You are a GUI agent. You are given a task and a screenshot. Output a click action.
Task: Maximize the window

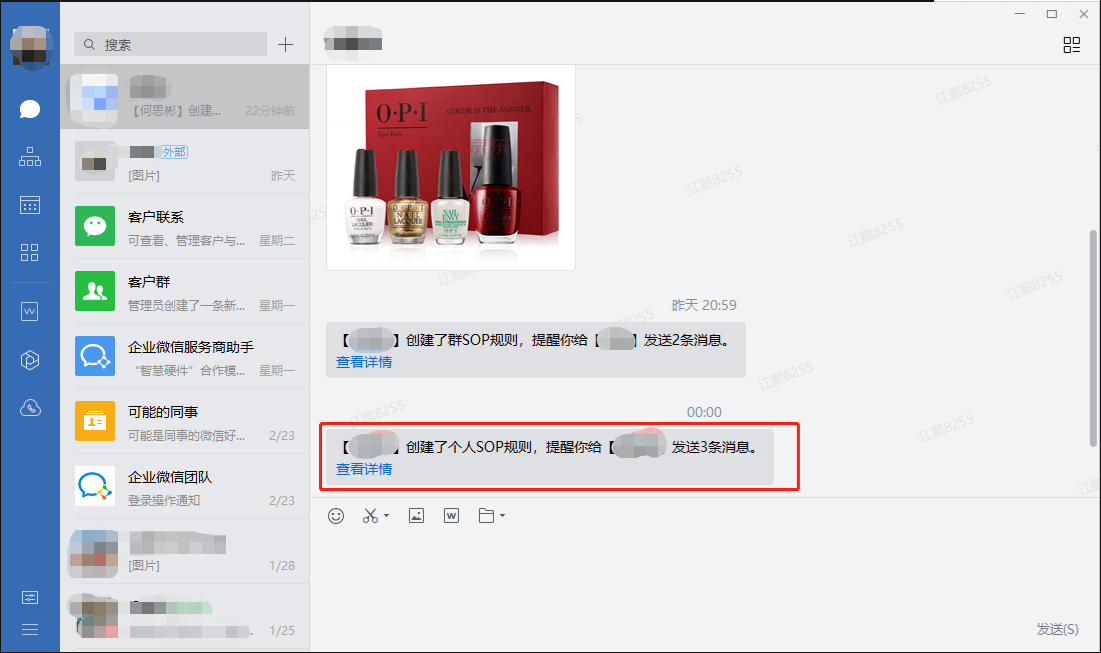pos(1052,14)
